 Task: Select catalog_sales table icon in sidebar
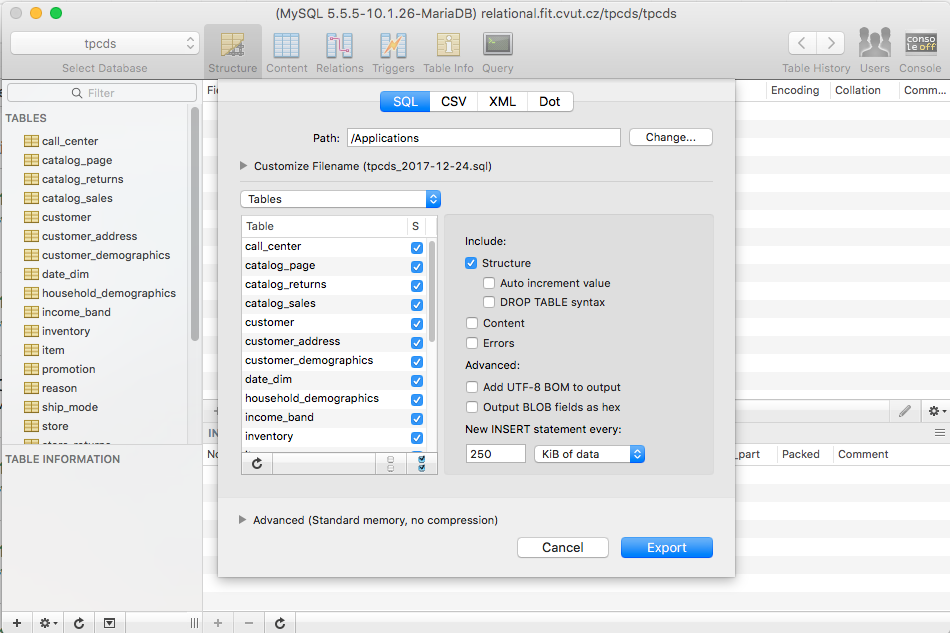tap(32, 198)
